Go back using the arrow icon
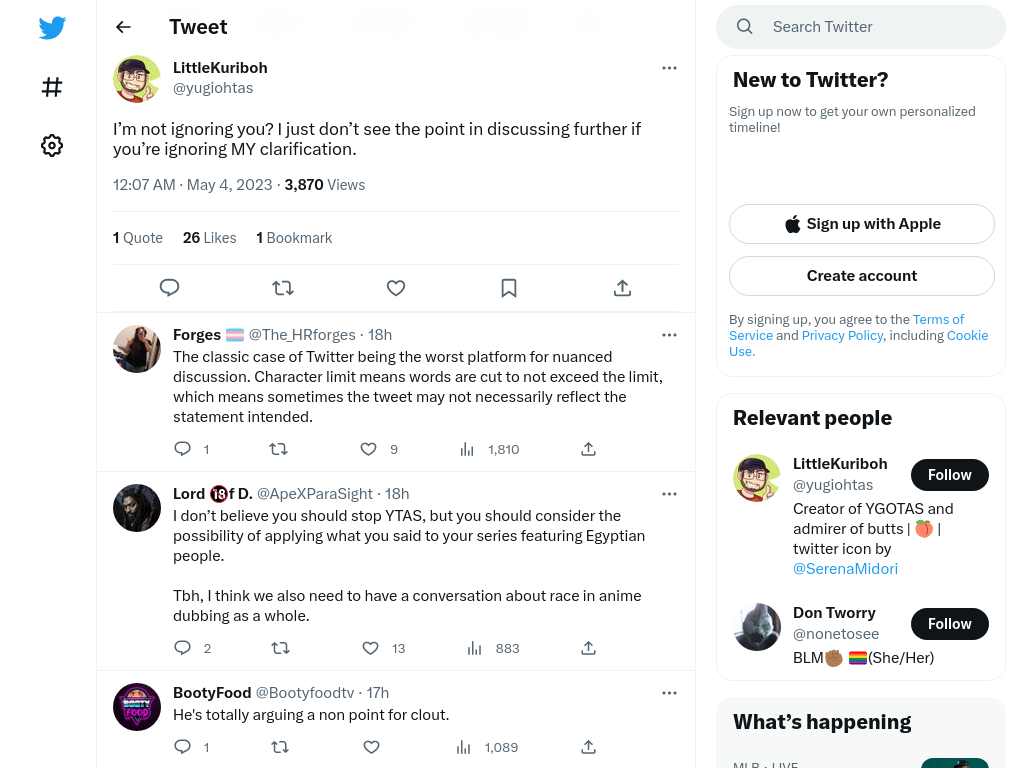Viewport: 1024px width, 768px height. 123,27
